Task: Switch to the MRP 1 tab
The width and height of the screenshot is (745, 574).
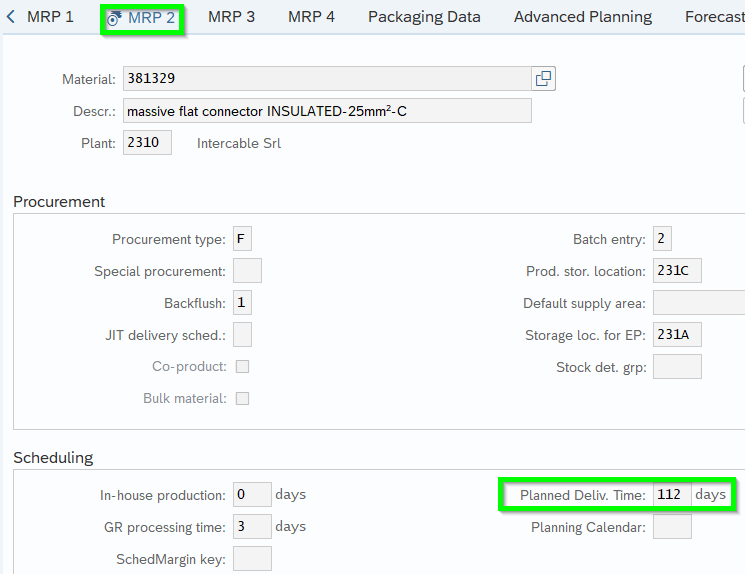Action: tap(50, 17)
